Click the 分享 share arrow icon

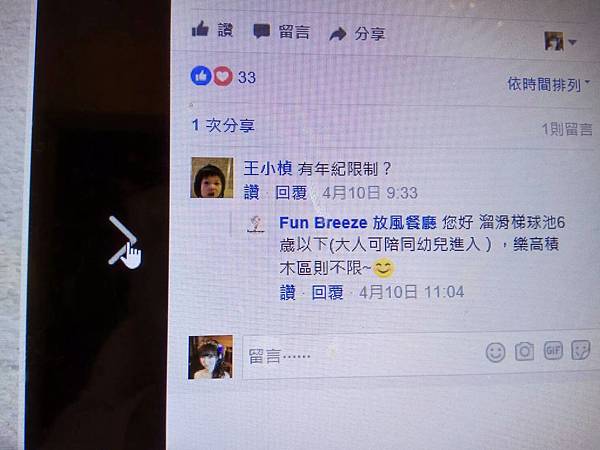pyautogui.click(x=338, y=34)
